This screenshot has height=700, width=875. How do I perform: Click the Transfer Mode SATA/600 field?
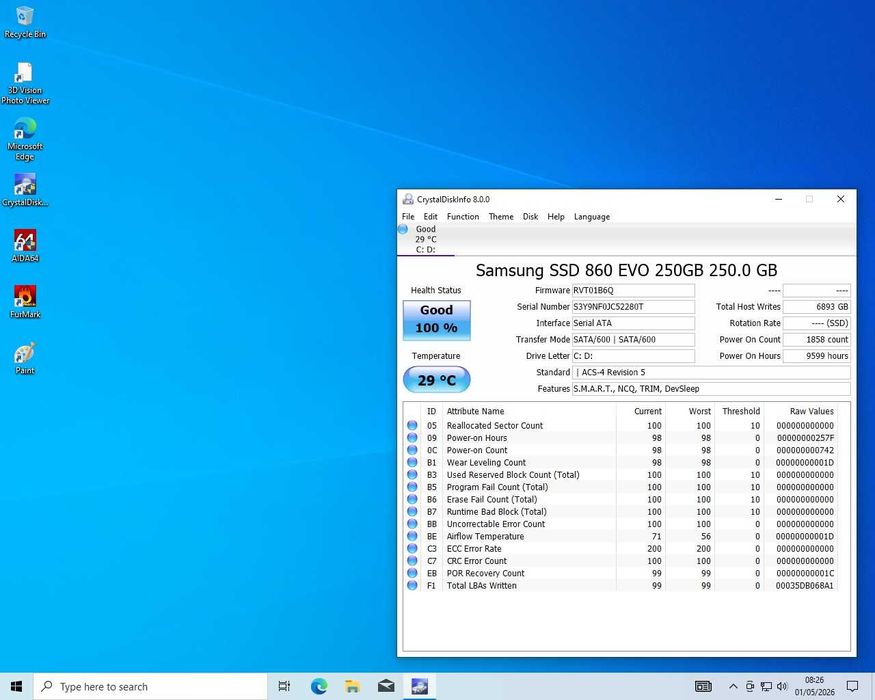pos(633,339)
